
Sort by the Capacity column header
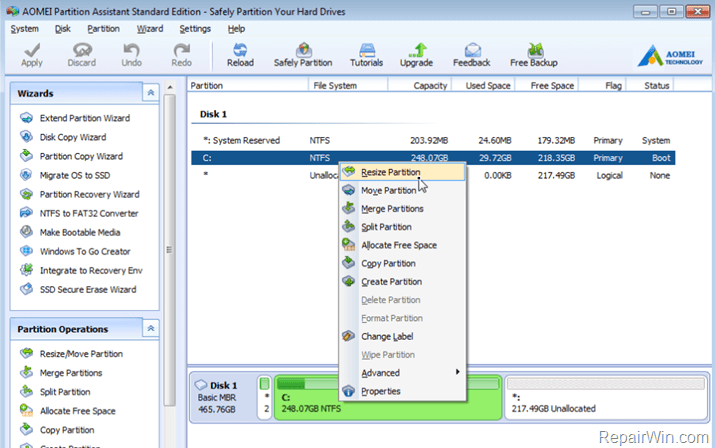point(420,85)
